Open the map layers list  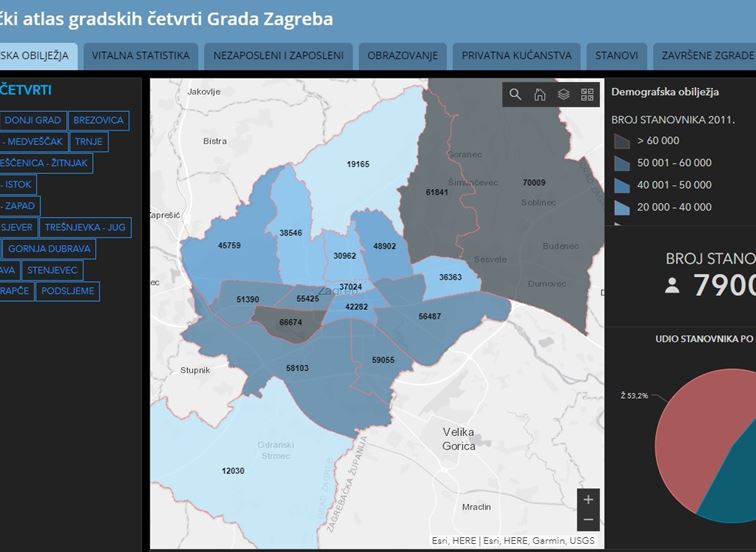563,95
